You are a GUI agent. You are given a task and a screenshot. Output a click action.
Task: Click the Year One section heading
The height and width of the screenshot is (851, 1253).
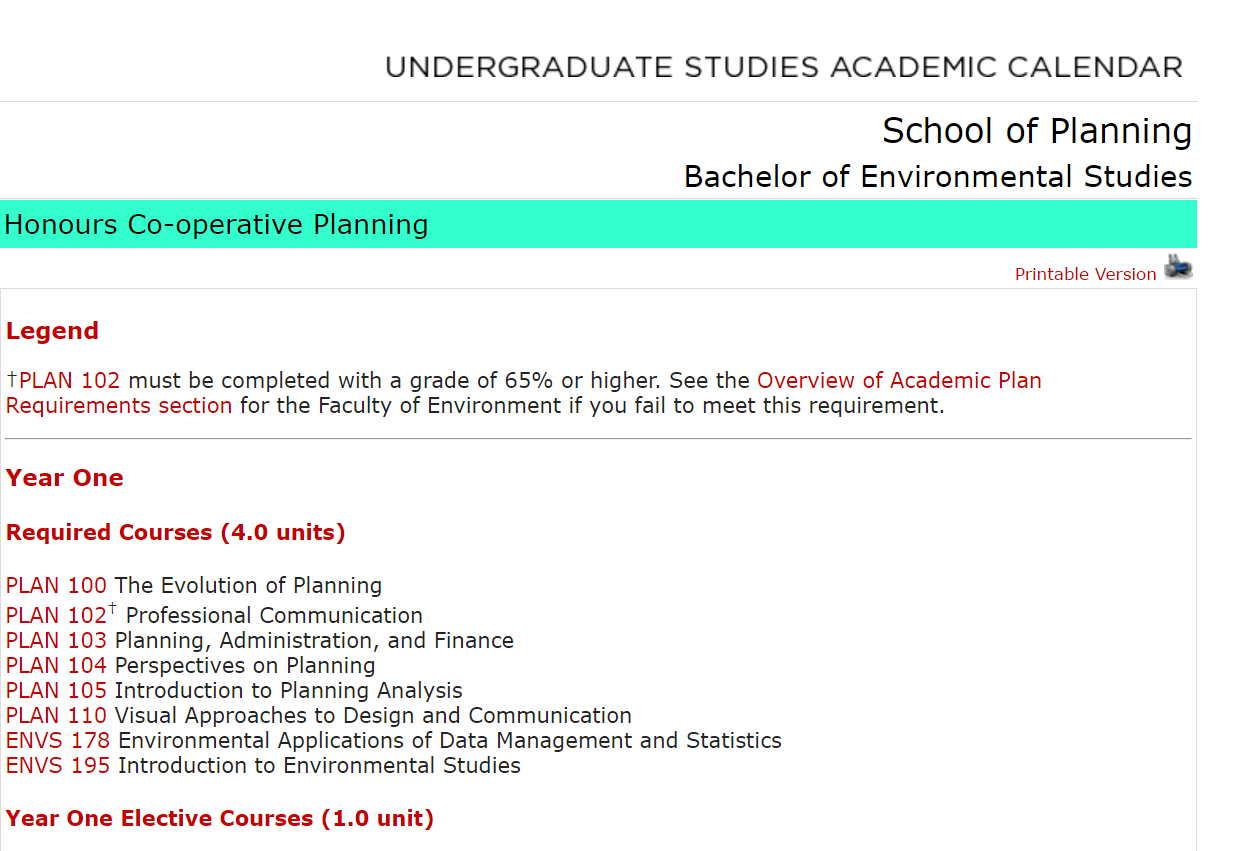[x=65, y=478]
